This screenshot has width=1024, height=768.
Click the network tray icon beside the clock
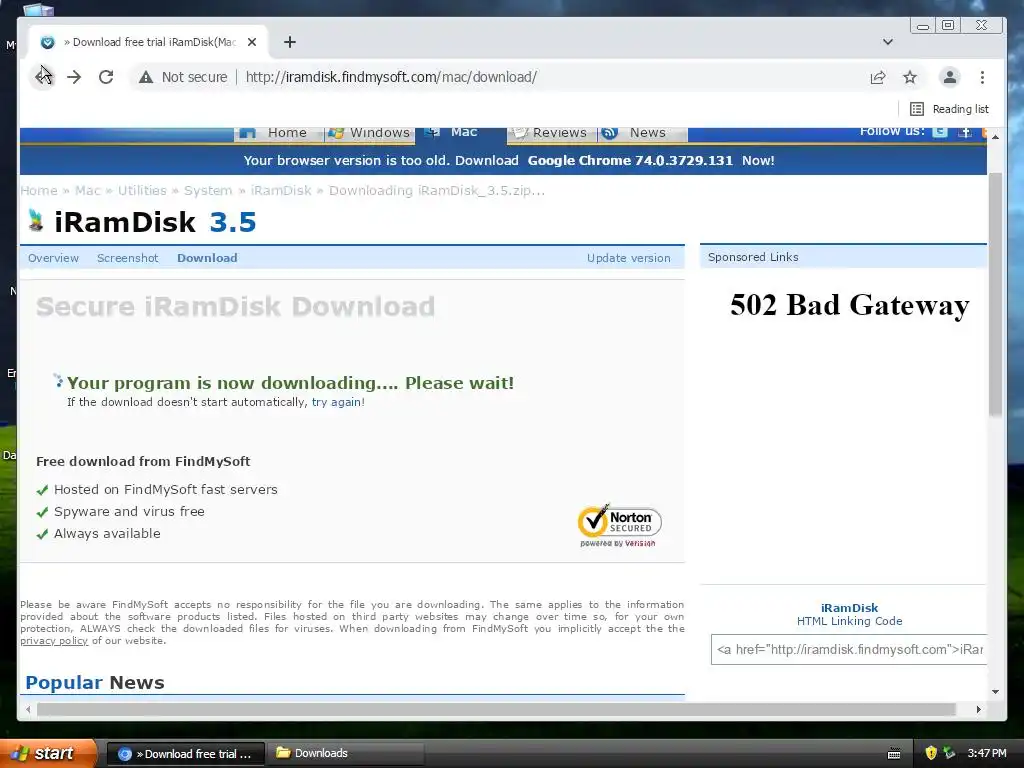pyautogui.click(x=949, y=753)
